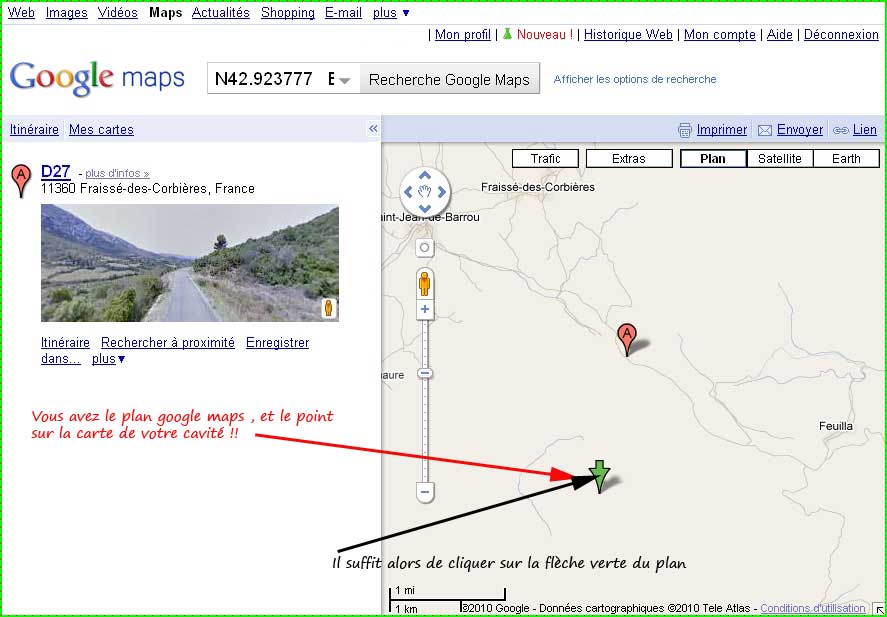Screen dimensions: 887x617
Task: Open the Mon compte link
Action: (x=720, y=34)
